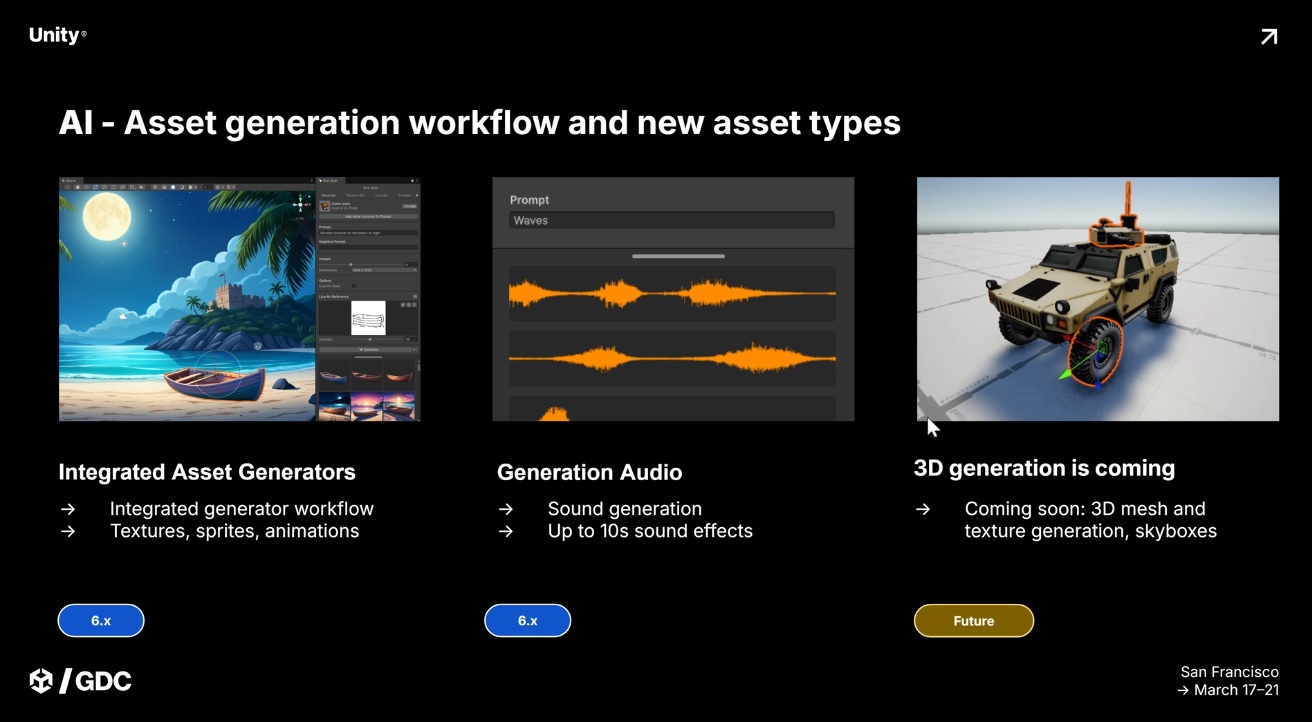
Task: Click the 'Generation Audio' heading
Action: tap(590, 472)
